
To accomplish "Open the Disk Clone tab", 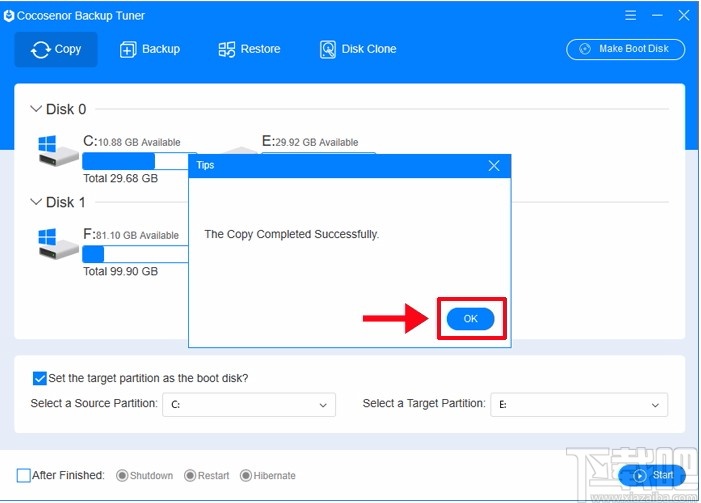I will tap(359, 49).
